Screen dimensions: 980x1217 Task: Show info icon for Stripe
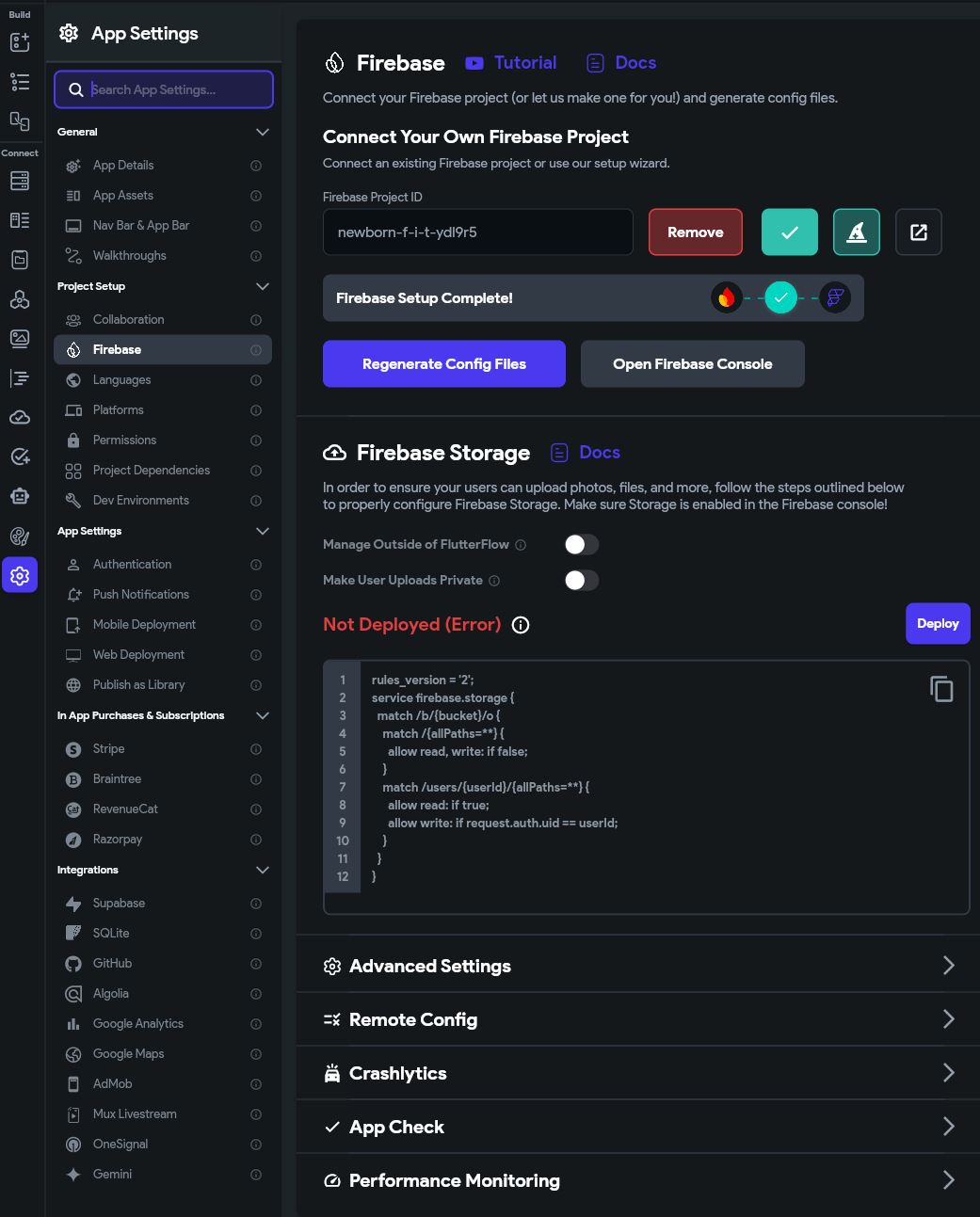(x=256, y=749)
